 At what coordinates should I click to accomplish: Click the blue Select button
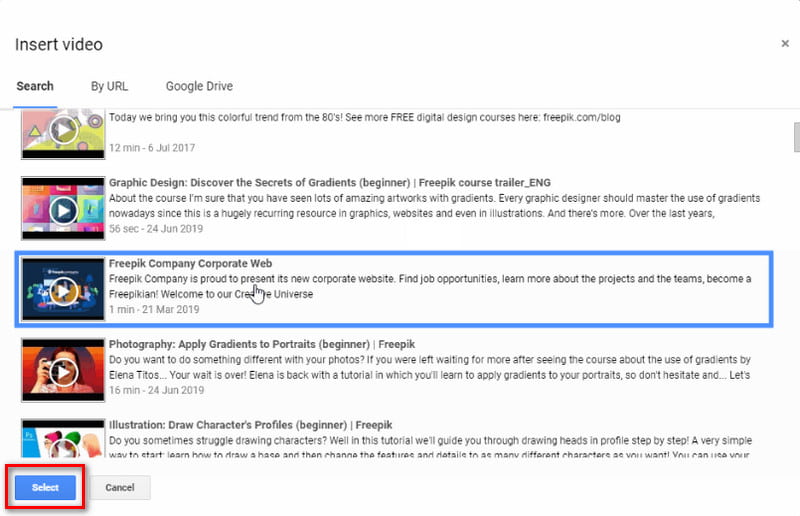[x=45, y=487]
